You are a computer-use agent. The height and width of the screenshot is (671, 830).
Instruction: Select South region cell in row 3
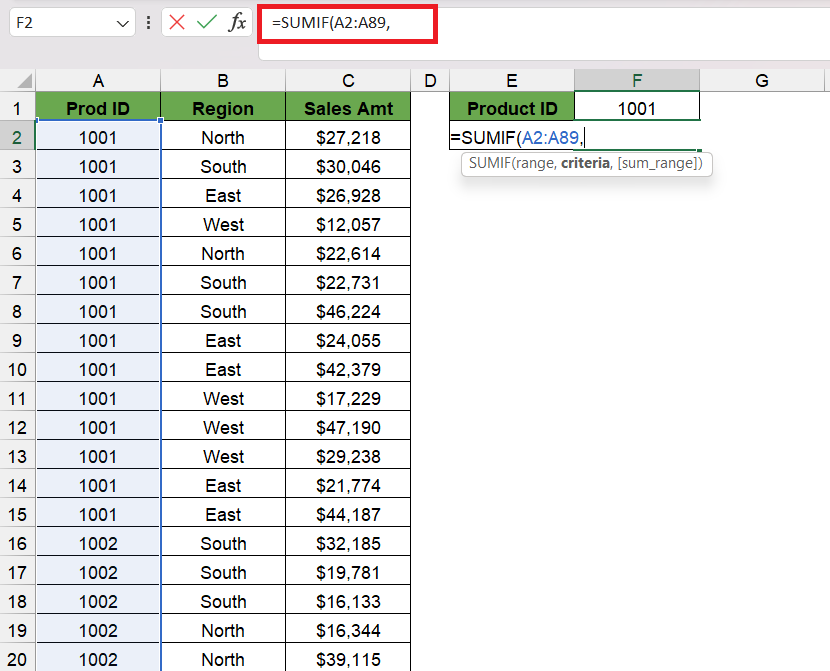tap(223, 167)
